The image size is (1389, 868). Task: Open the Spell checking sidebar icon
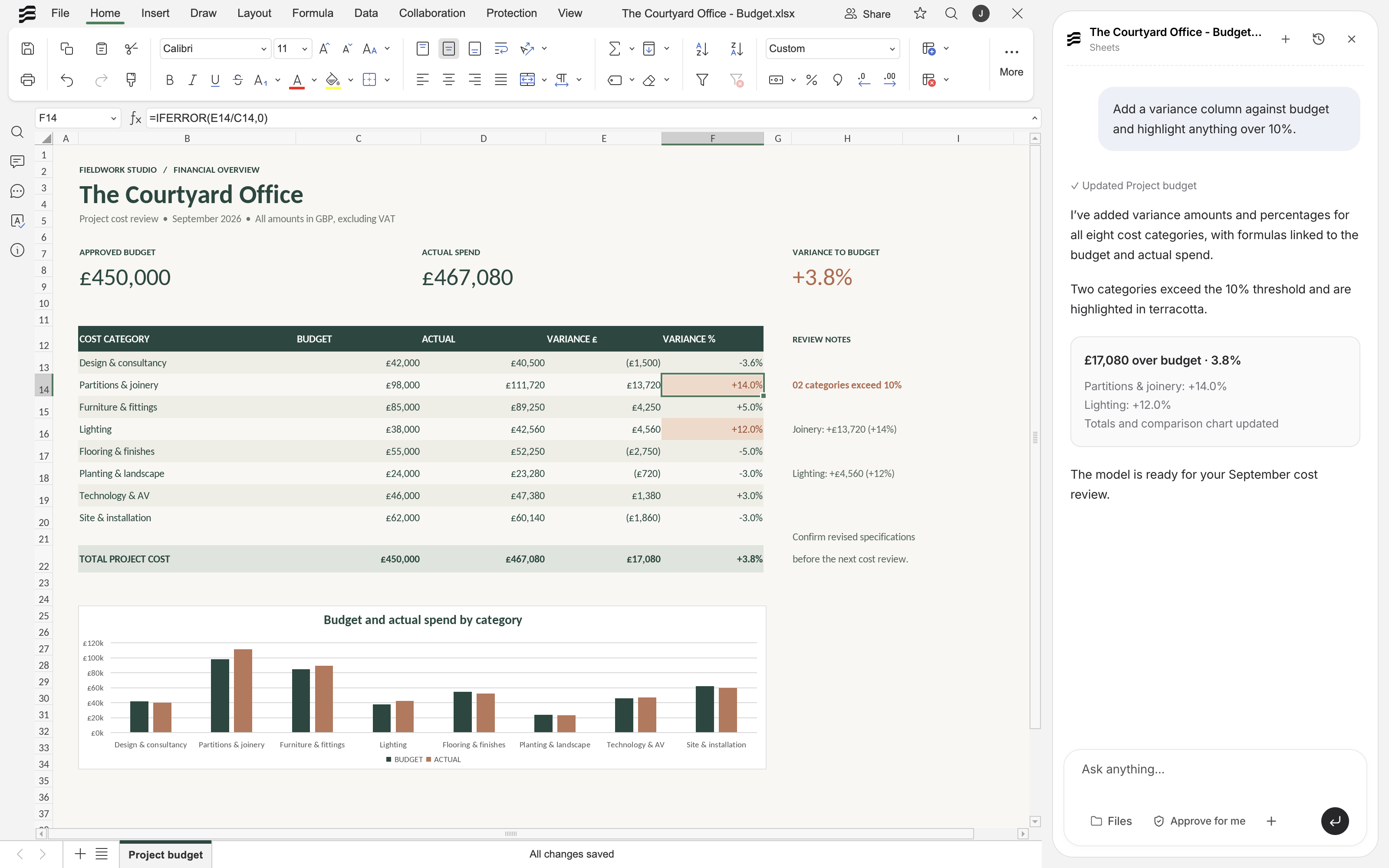tap(17, 220)
